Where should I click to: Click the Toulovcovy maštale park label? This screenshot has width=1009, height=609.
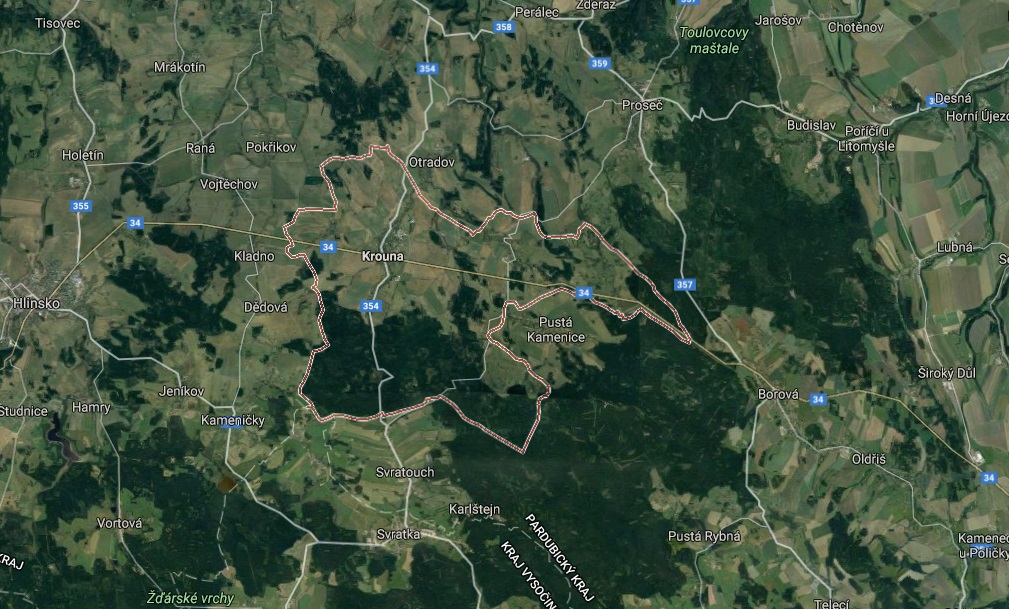pyautogui.click(x=714, y=40)
